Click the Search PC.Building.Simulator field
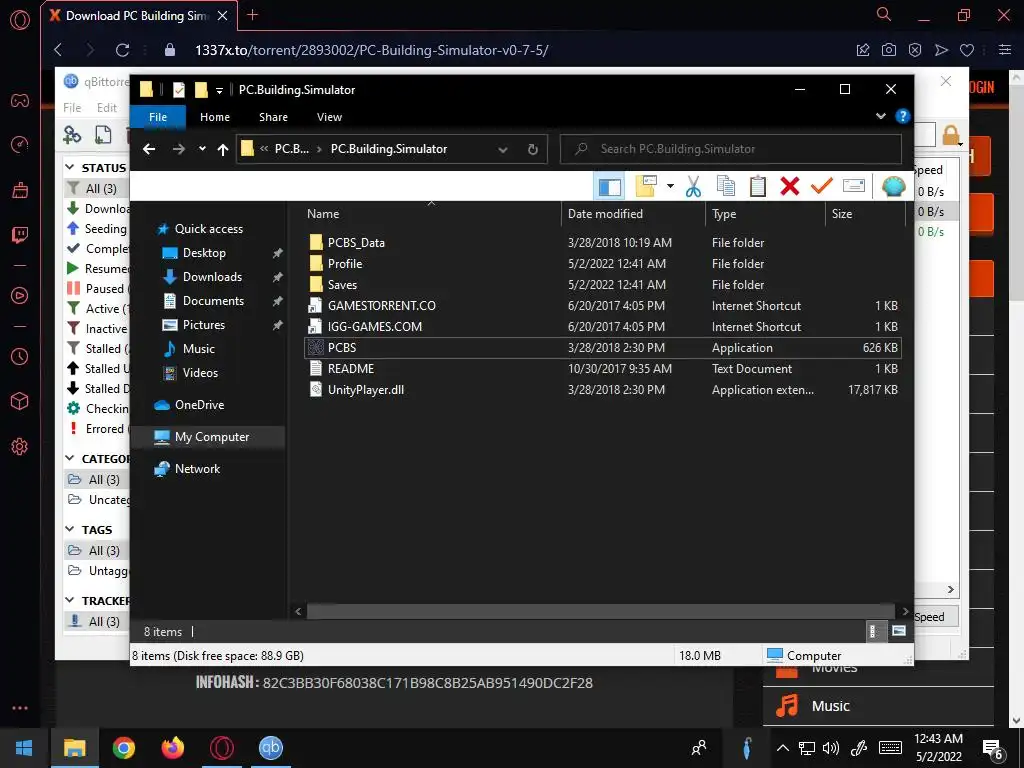Image resolution: width=1024 pixels, height=768 pixels. [x=731, y=149]
